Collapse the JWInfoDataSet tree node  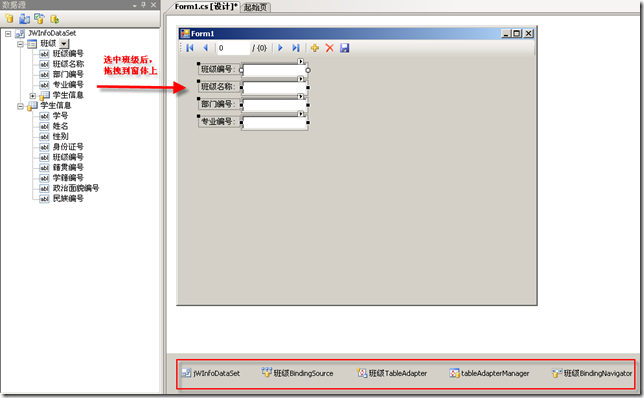tap(8, 34)
